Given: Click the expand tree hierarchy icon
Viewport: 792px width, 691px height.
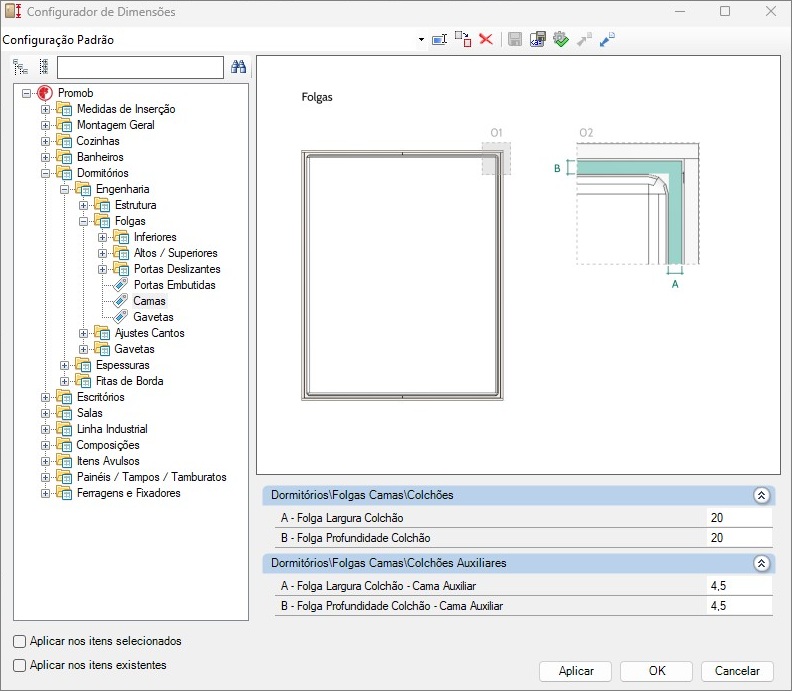Looking at the screenshot, I should pyautogui.click(x=21, y=67).
